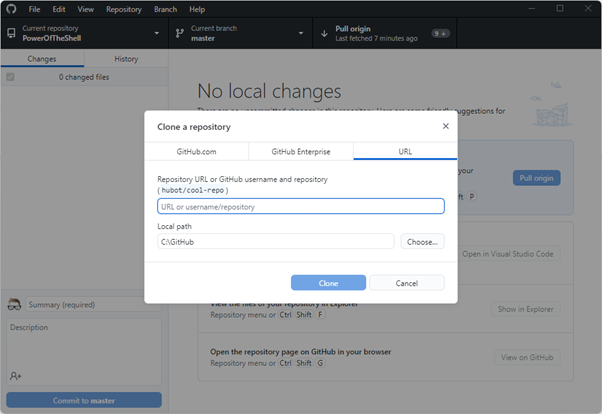The image size is (602, 414).
Task: Switch to the GitHub.com tab
Action: (x=196, y=151)
